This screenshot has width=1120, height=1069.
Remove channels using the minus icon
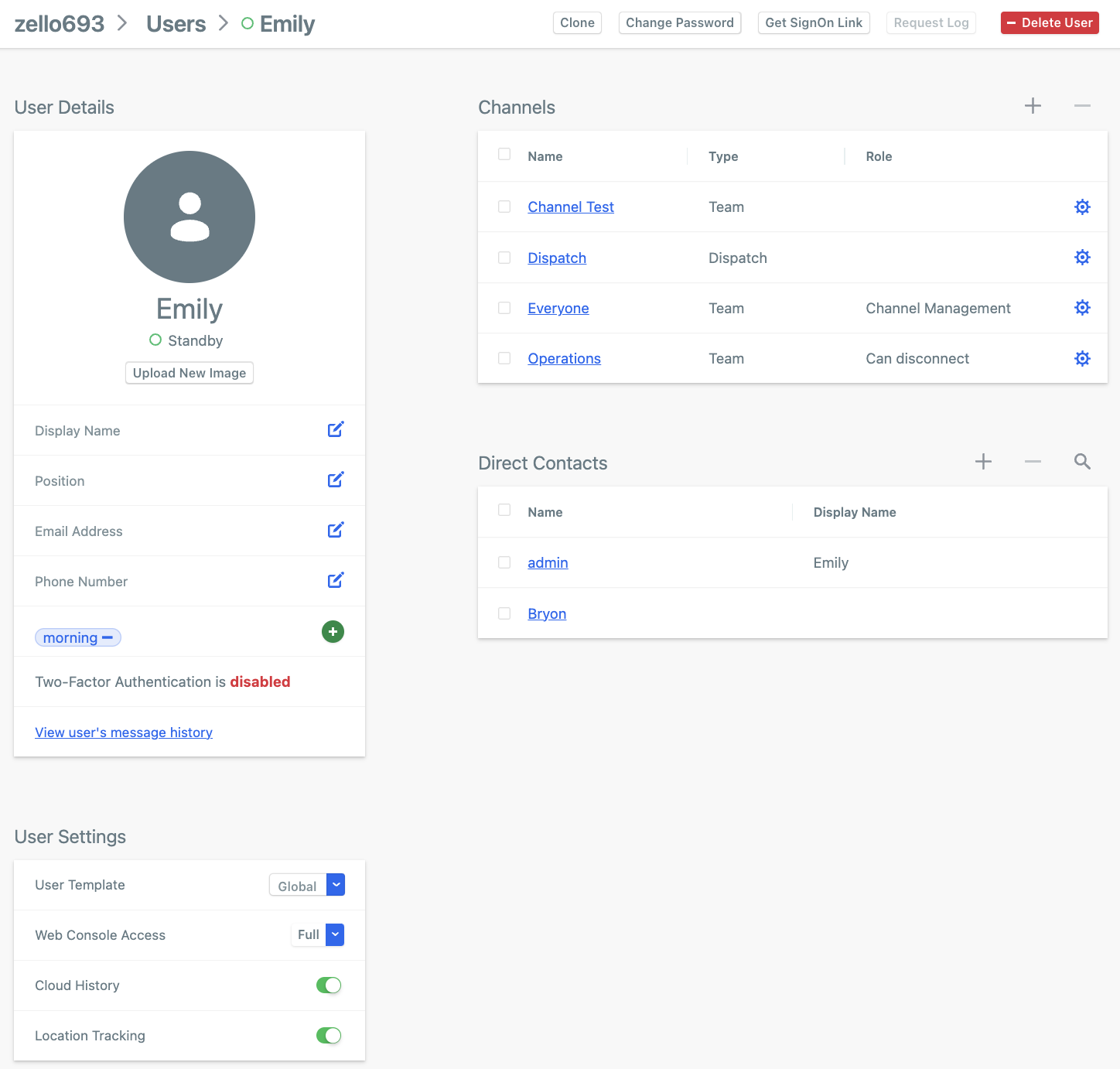click(1082, 106)
